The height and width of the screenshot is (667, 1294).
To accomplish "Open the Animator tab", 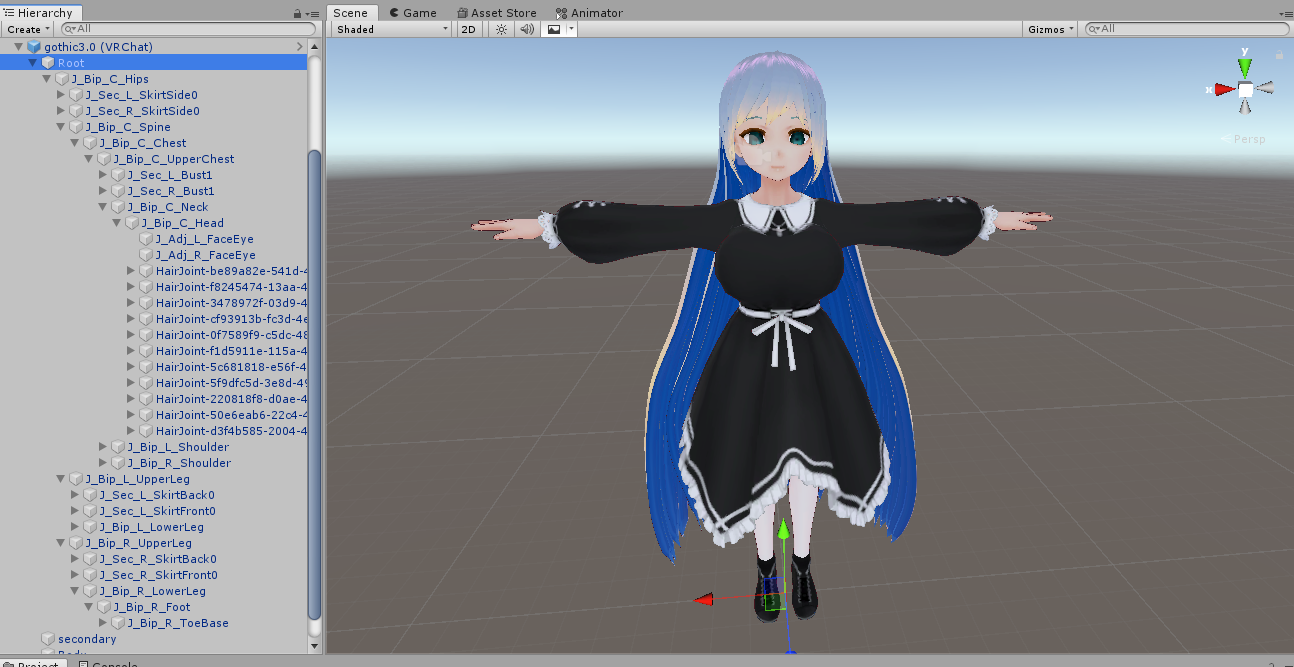I will (x=589, y=13).
